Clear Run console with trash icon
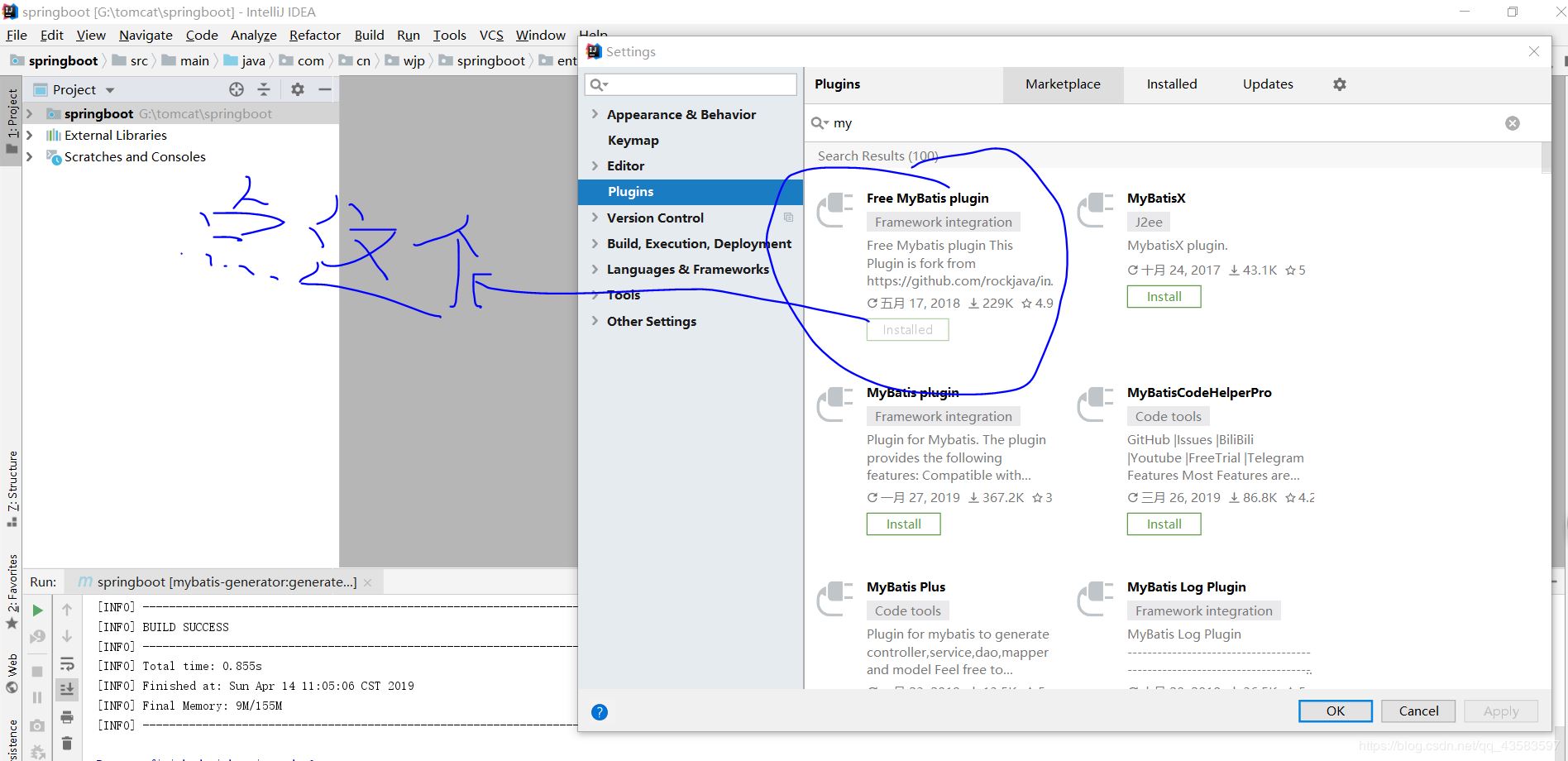 point(67,743)
